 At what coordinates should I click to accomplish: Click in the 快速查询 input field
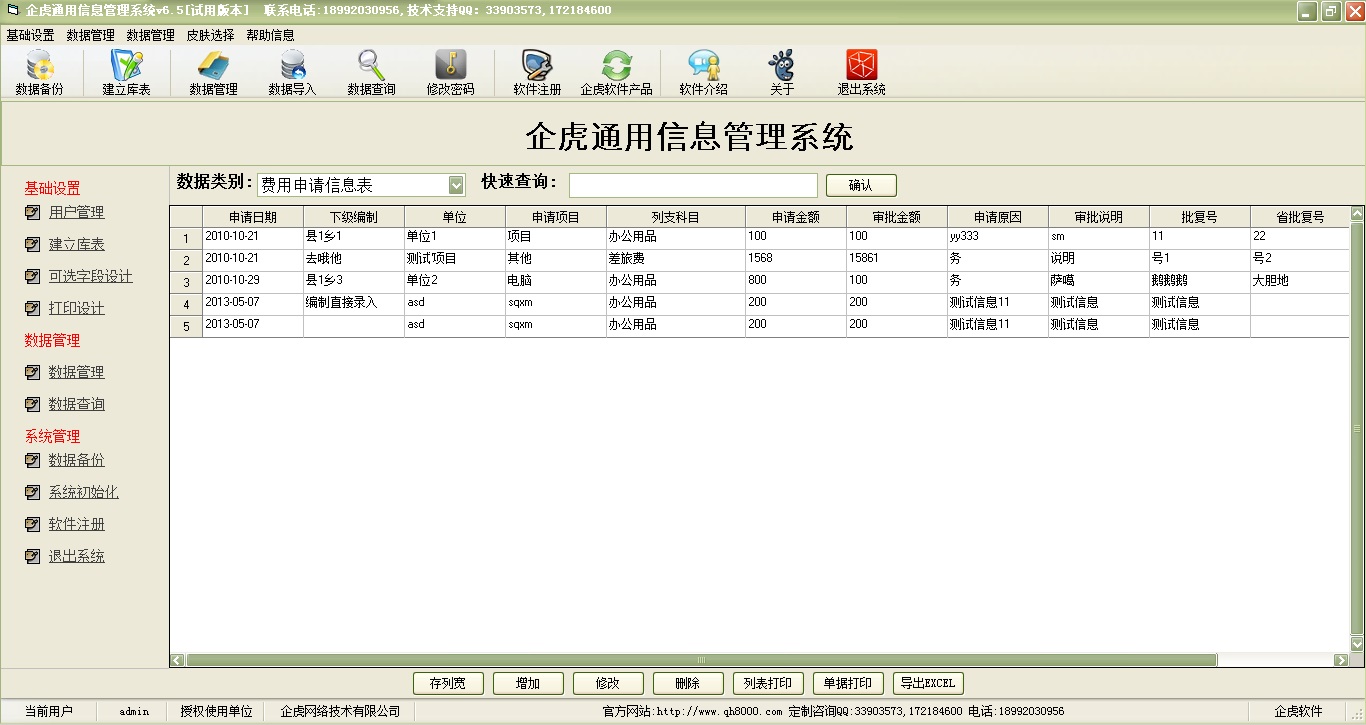pyautogui.click(x=693, y=186)
